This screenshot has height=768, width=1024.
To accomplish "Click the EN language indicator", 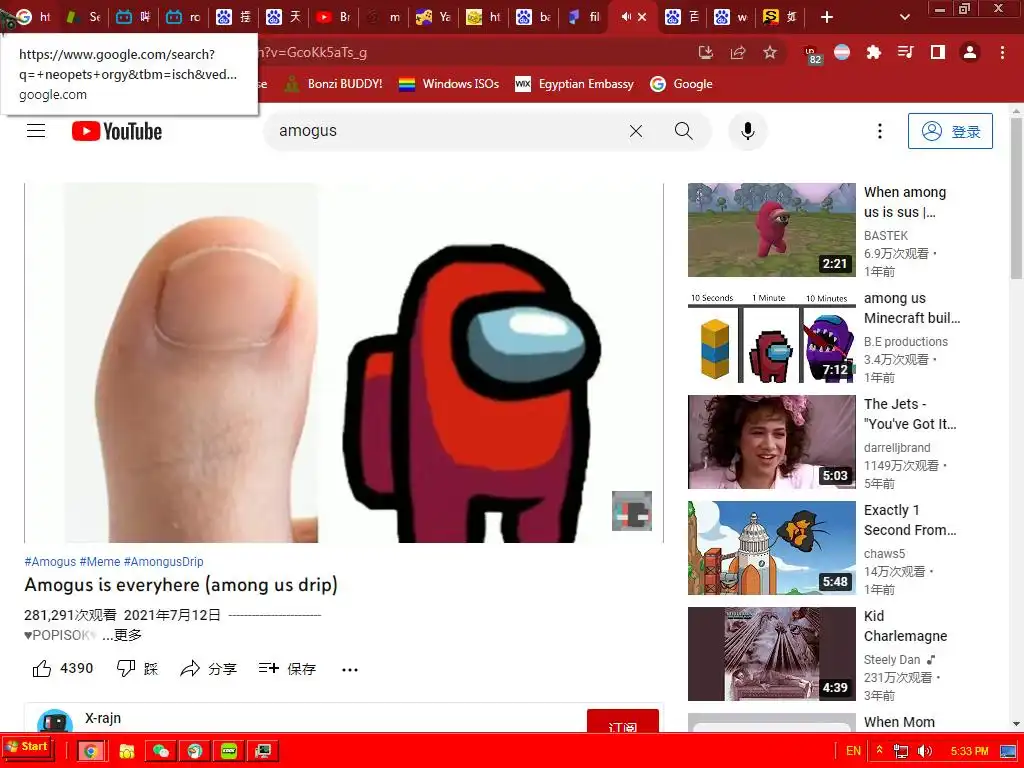I will pos(853,751).
